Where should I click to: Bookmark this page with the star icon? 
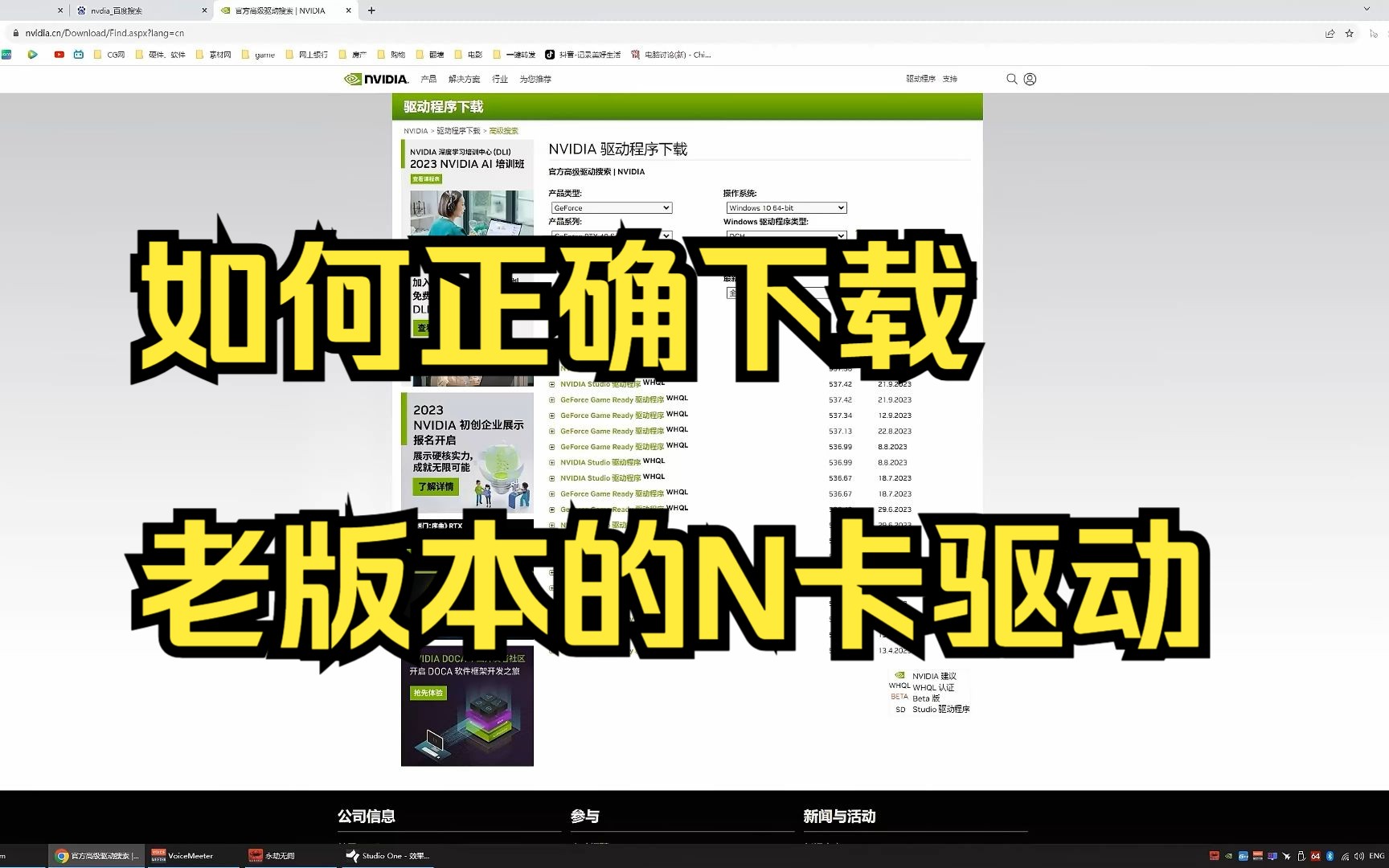(1350, 33)
